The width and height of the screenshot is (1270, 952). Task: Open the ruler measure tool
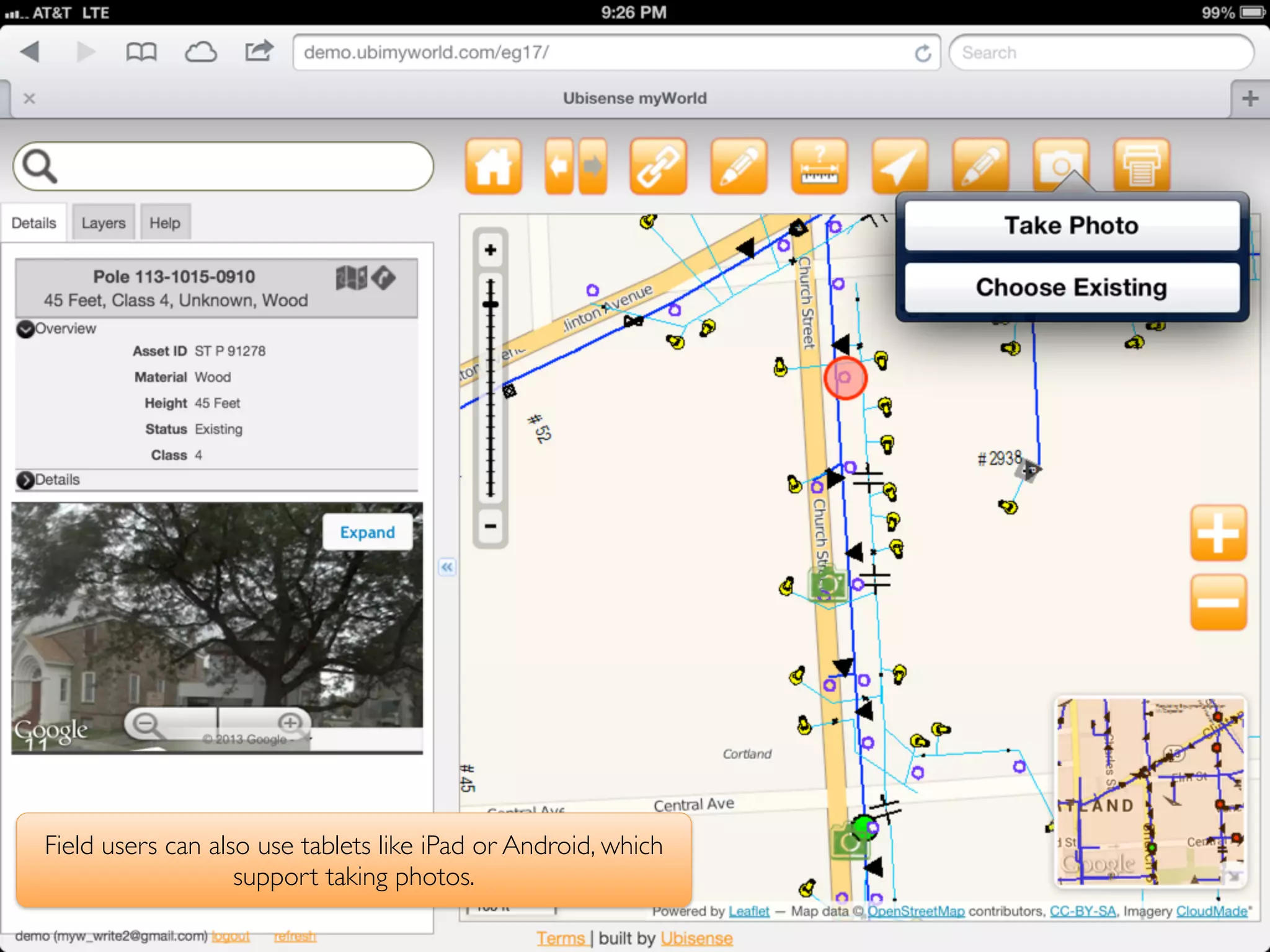(x=819, y=166)
